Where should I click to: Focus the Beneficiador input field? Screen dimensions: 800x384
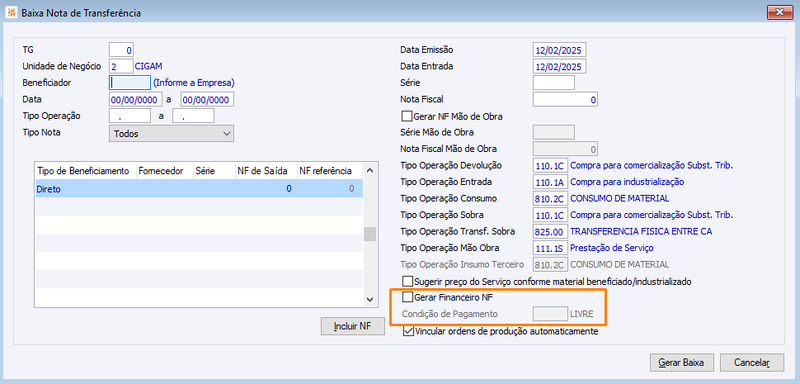click(130, 82)
